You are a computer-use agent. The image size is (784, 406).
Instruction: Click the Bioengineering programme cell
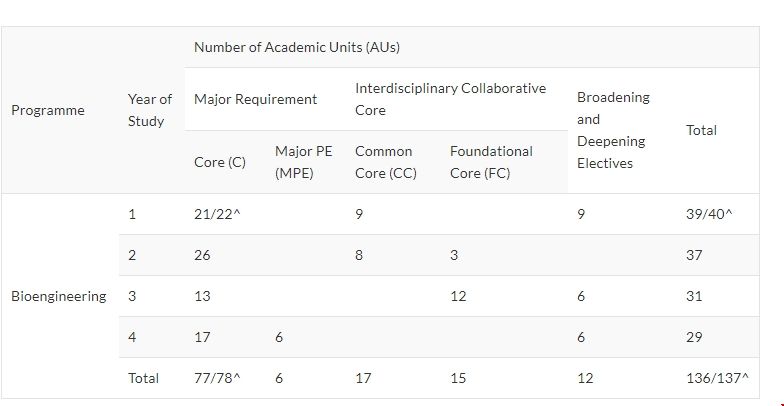click(58, 296)
